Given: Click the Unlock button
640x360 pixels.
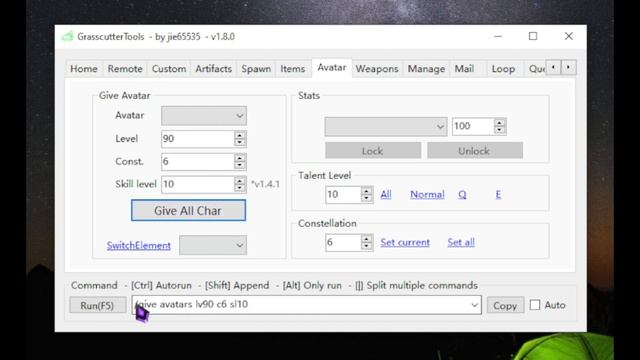Looking at the screenshot, I should (x=475, y=151).
